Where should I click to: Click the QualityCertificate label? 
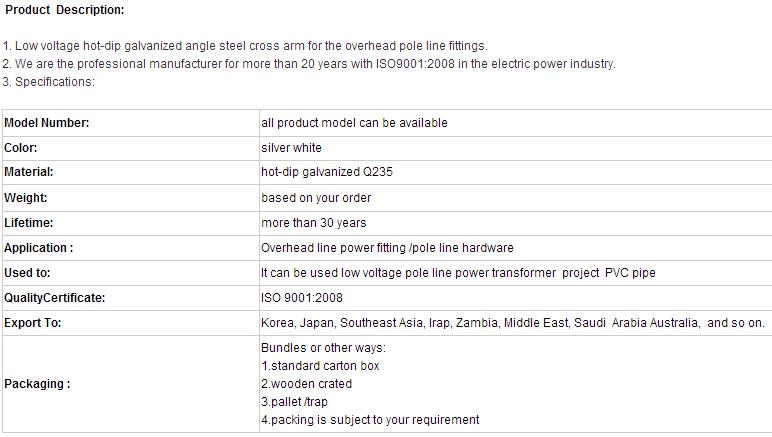click(x=55, y=298)
